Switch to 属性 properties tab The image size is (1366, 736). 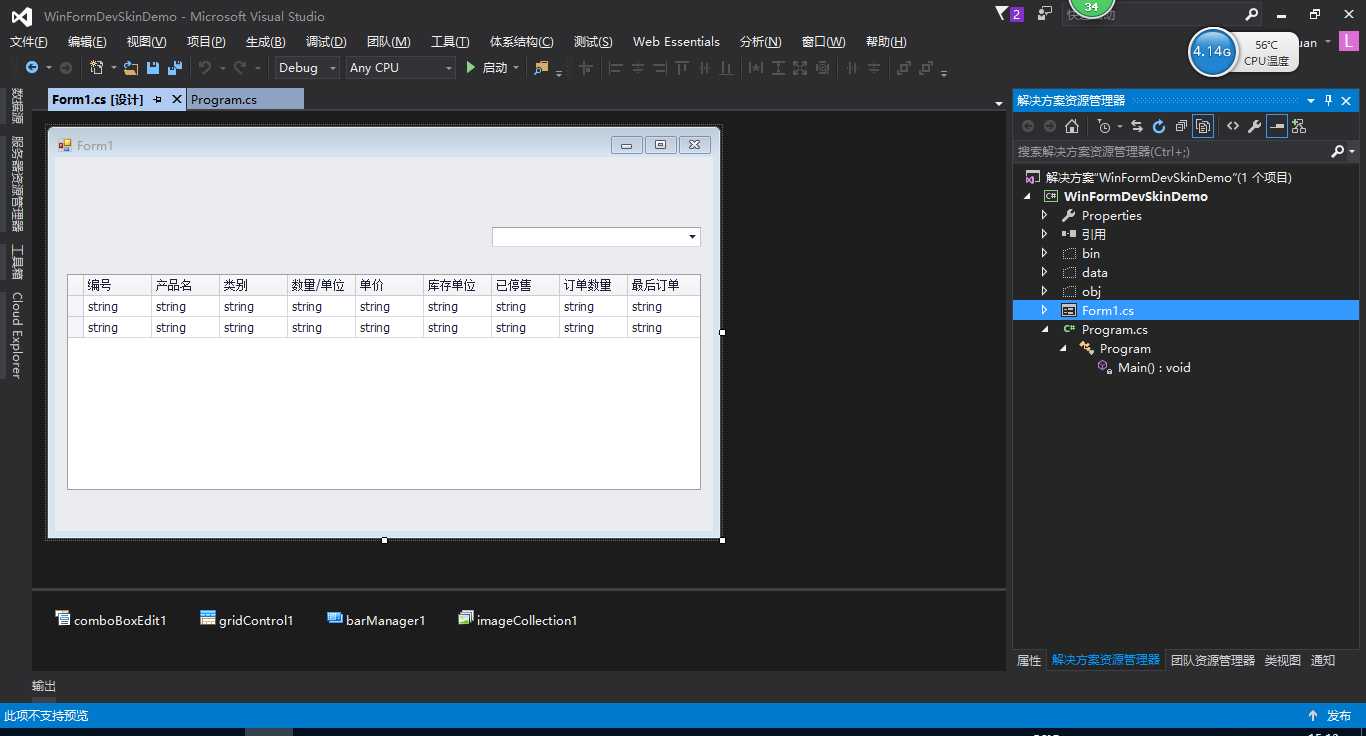(1029, 660)
